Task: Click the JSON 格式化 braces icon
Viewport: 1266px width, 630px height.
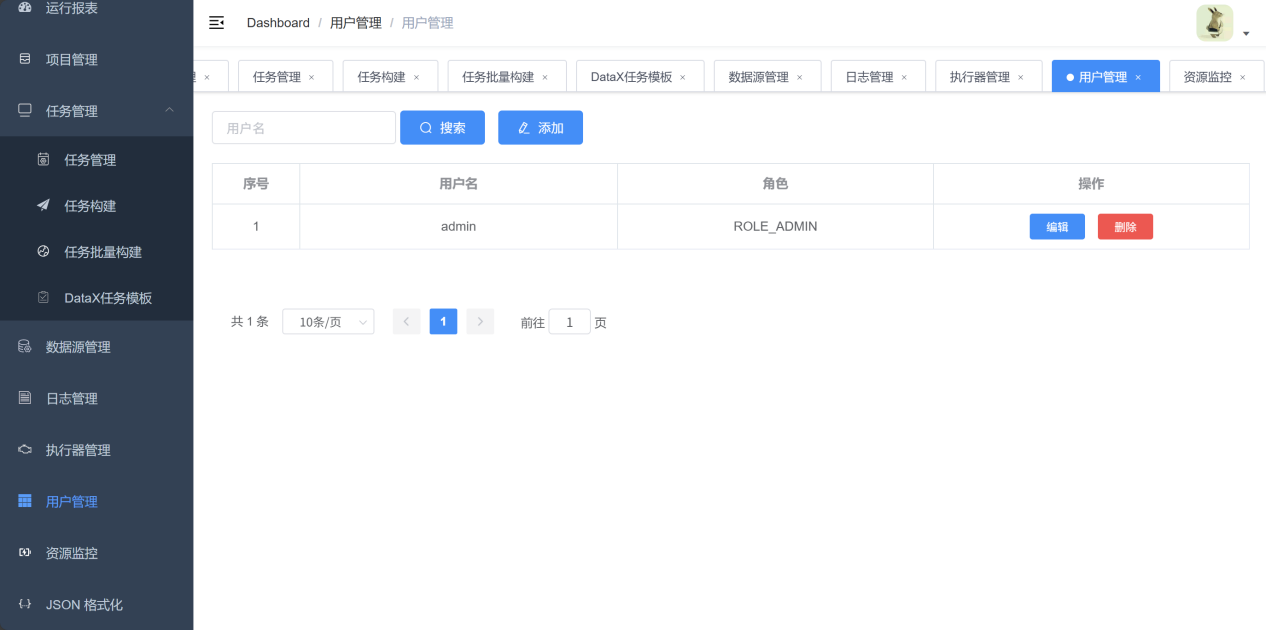Action: pyautogui.click(x=25, y=604)
